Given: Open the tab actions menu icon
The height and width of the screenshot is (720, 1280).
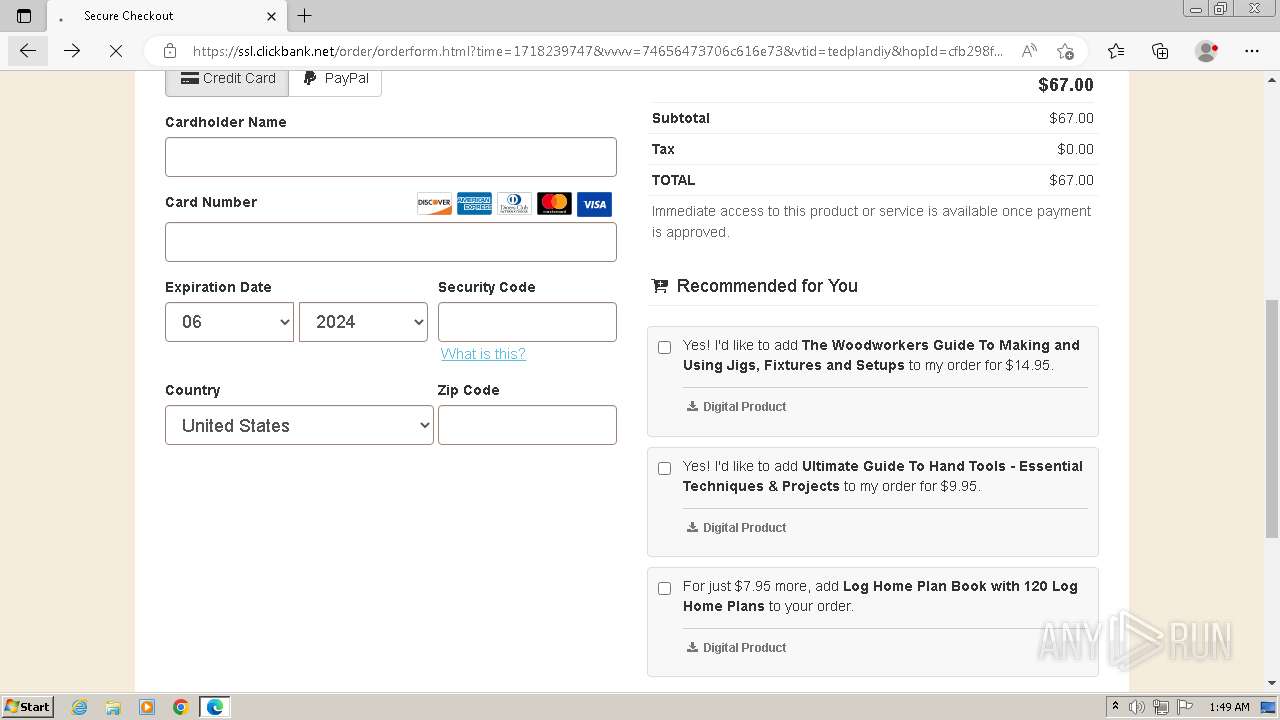Looking at the screenshot, I should tap(24, 16).
